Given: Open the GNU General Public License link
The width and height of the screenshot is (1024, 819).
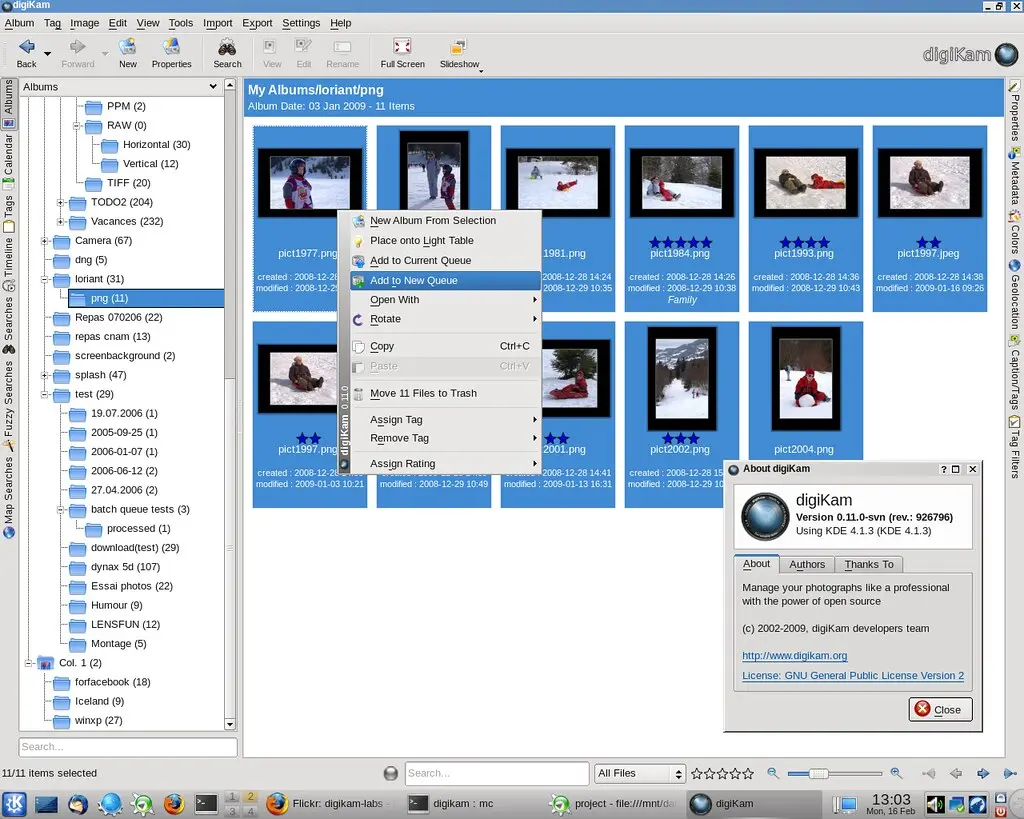Looking at the screenshot, I should pos(853,675).
